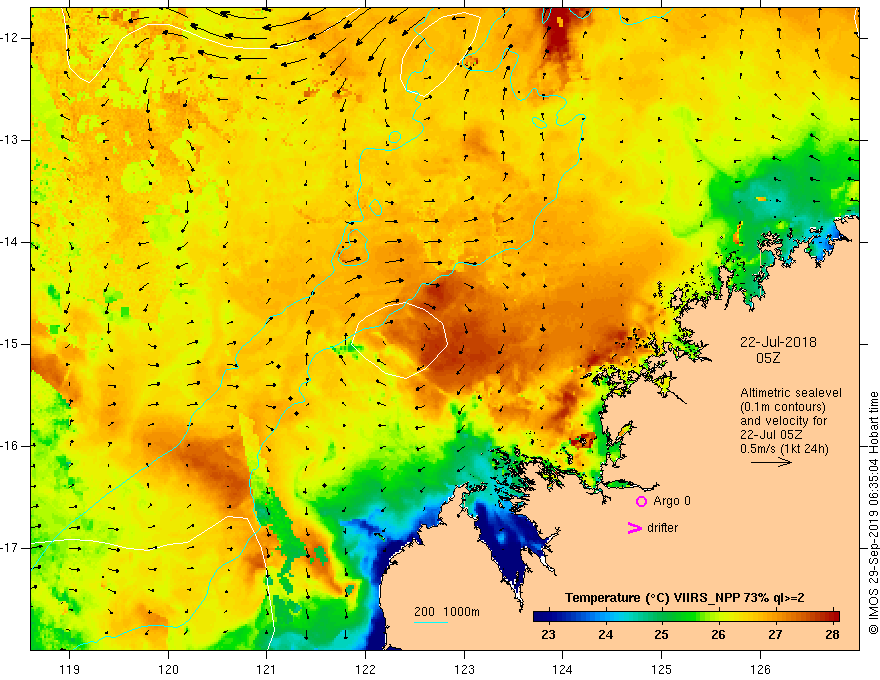Pick the dark red 28°C colorbar end

click(x=834, y=617)
